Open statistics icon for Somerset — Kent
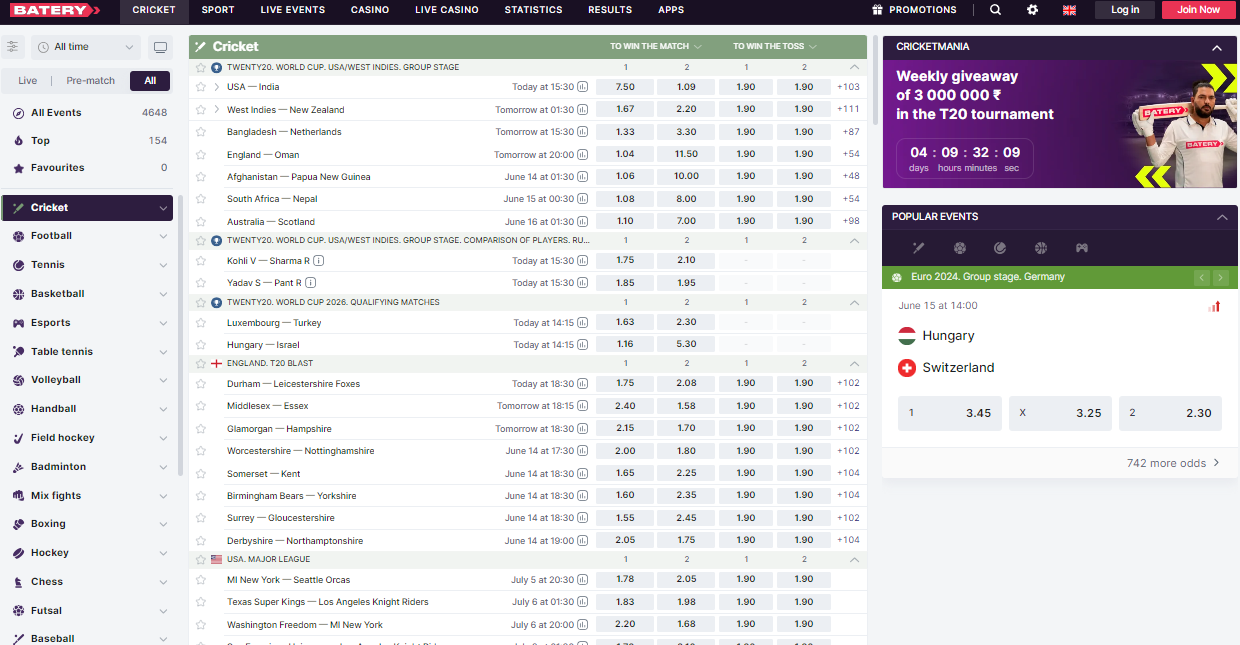 [x=583, y=474]
